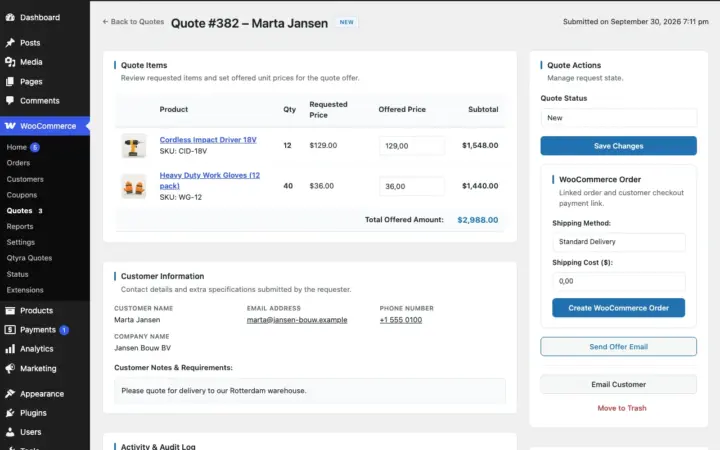Click the customer notes Rotterdam warehouse text
This screenshot has width=720, height=450.
coord(214,391)
